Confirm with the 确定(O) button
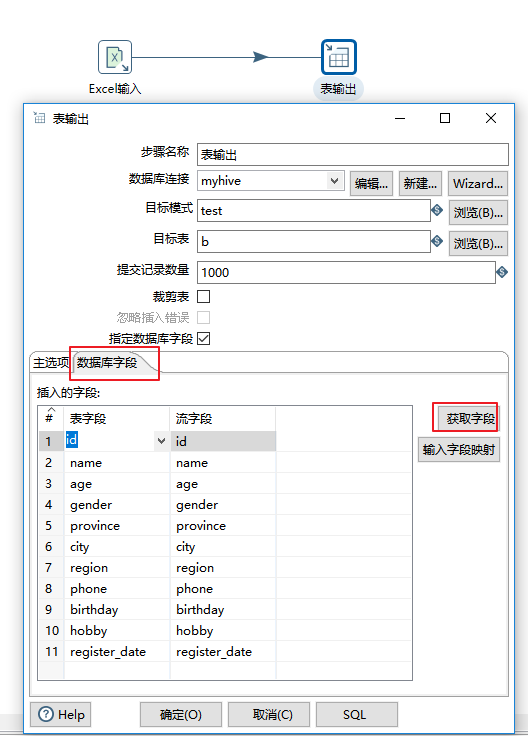Screen dimensions: 528x736 [181, 714]
